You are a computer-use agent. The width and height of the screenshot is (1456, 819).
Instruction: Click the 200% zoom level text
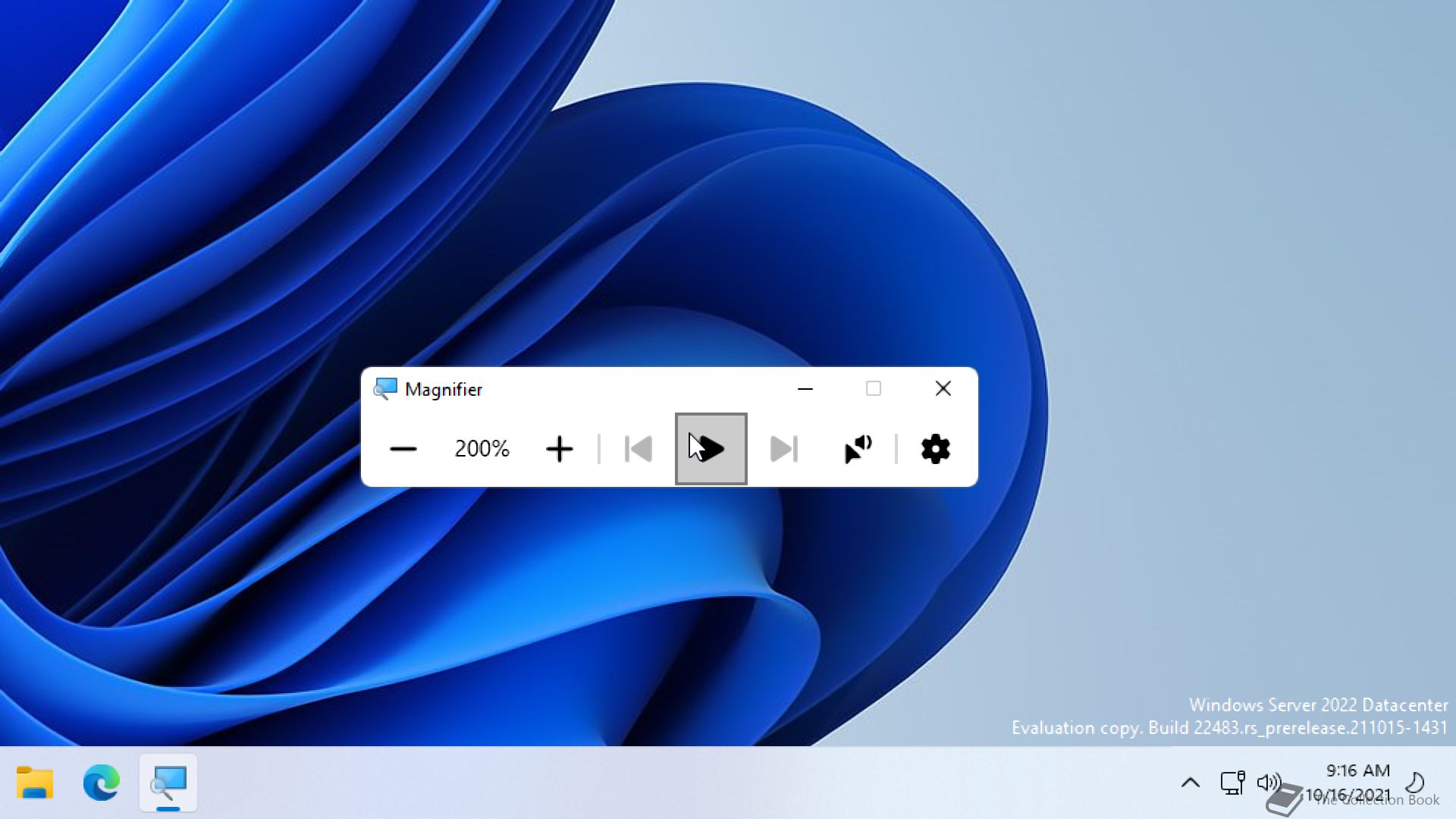(482, 449)
